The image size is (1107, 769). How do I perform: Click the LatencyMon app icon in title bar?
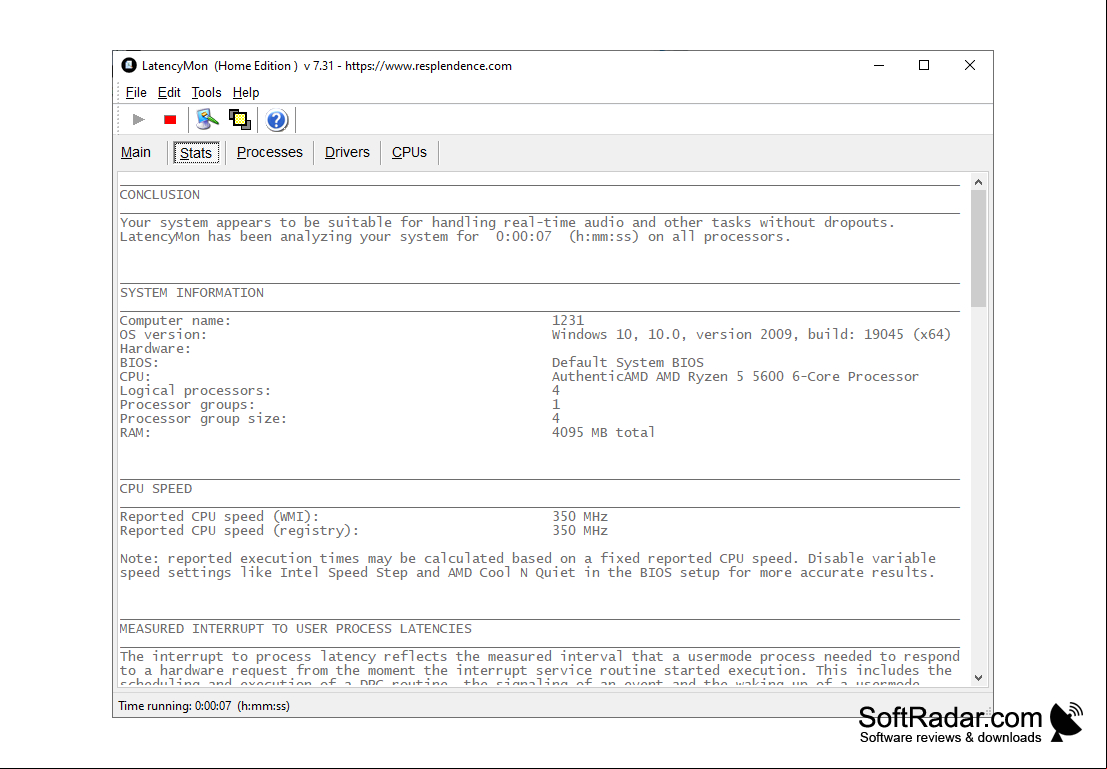[x=128, y=66]
